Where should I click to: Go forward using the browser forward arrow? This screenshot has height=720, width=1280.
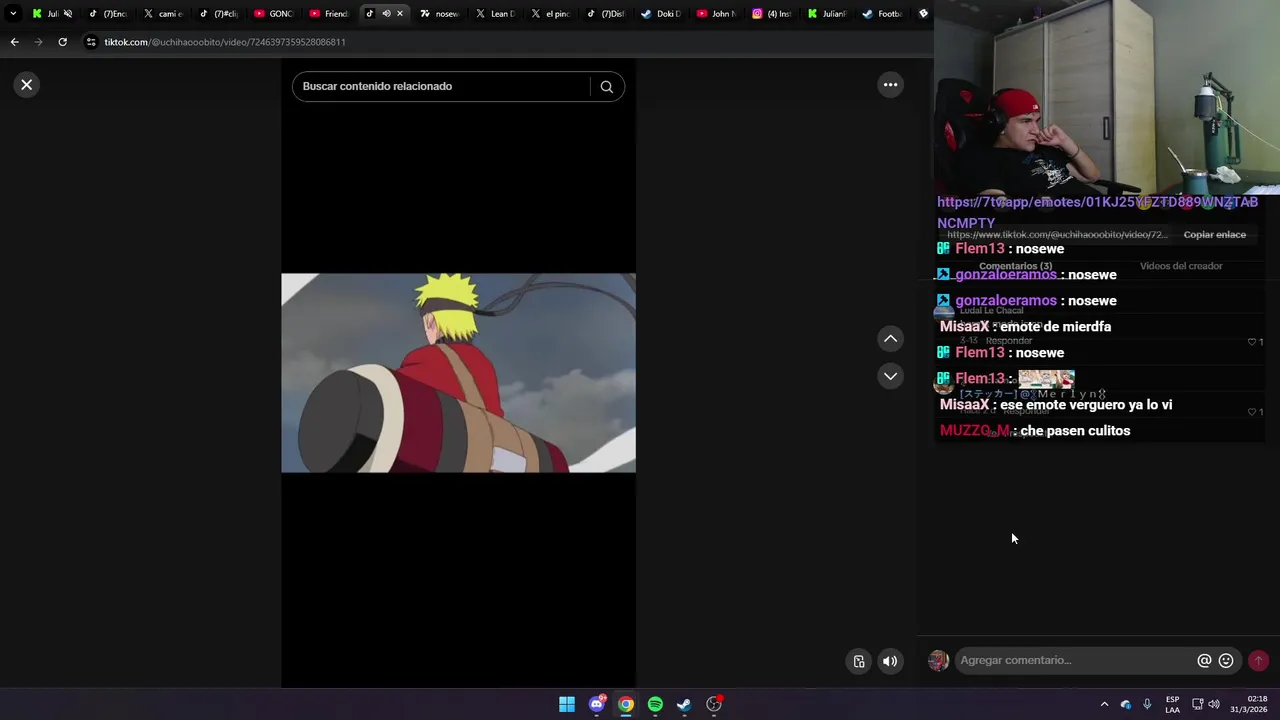pyautogui.click(x=38, y=42)
